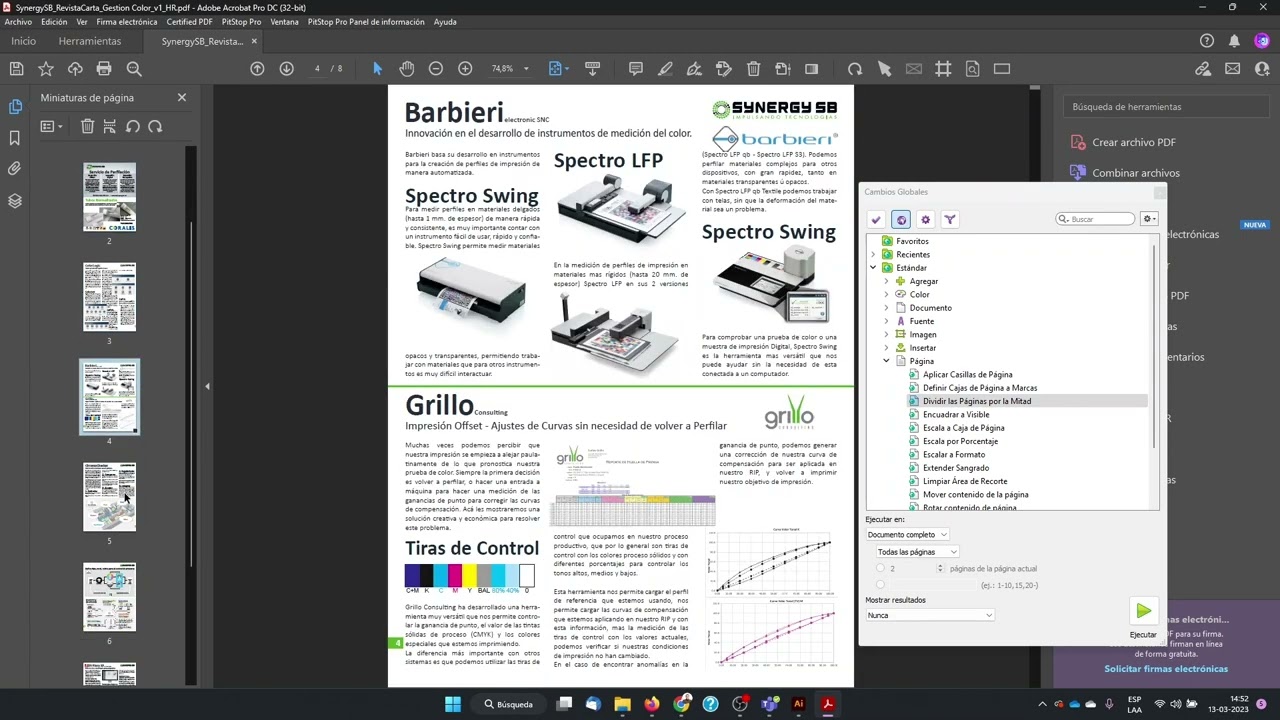This screenshot has height=720, width=1280.
Task: Open the Attachments paperclip panel
Action: [15, 169]
